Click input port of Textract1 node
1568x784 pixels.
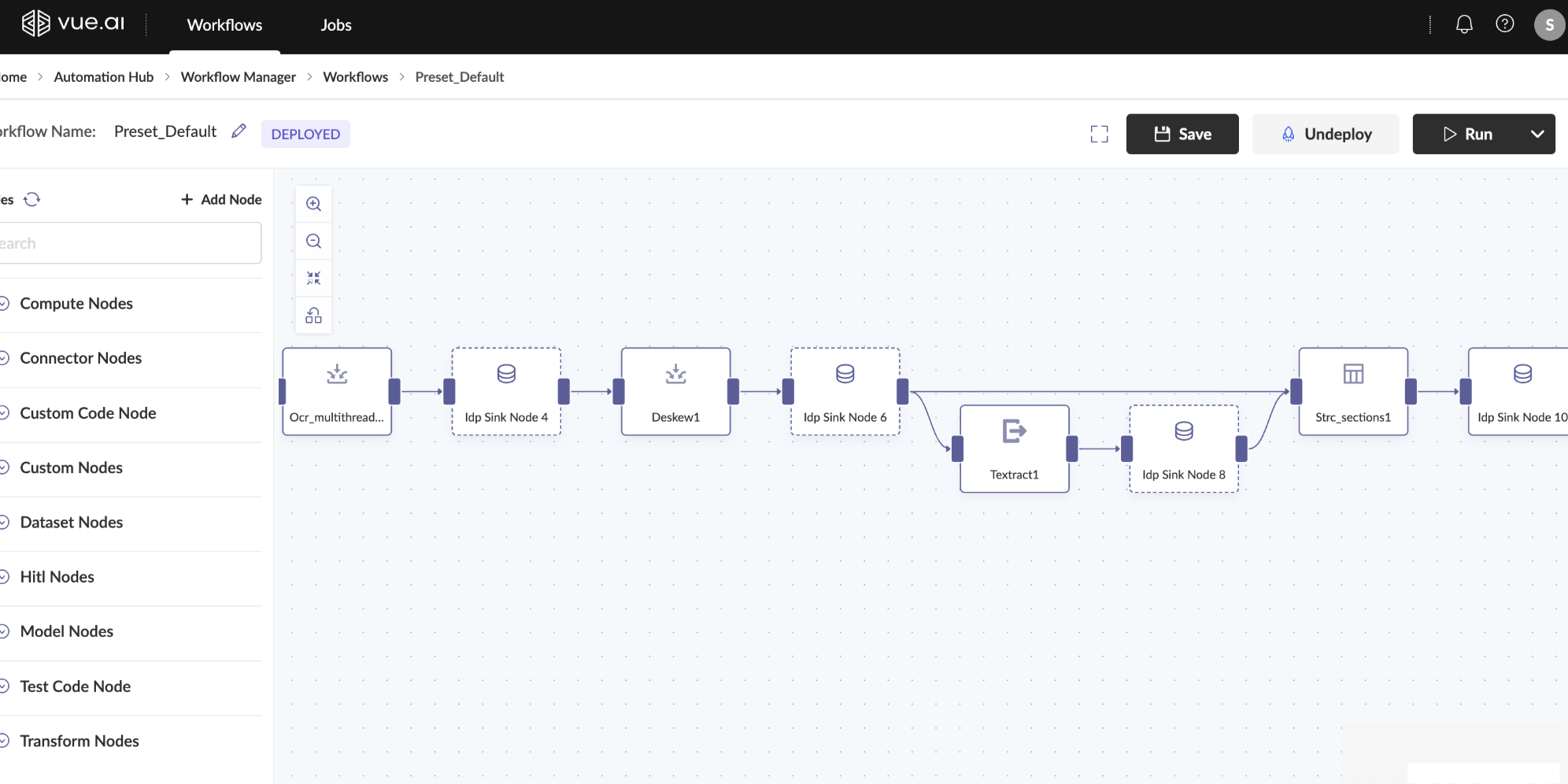958,449
